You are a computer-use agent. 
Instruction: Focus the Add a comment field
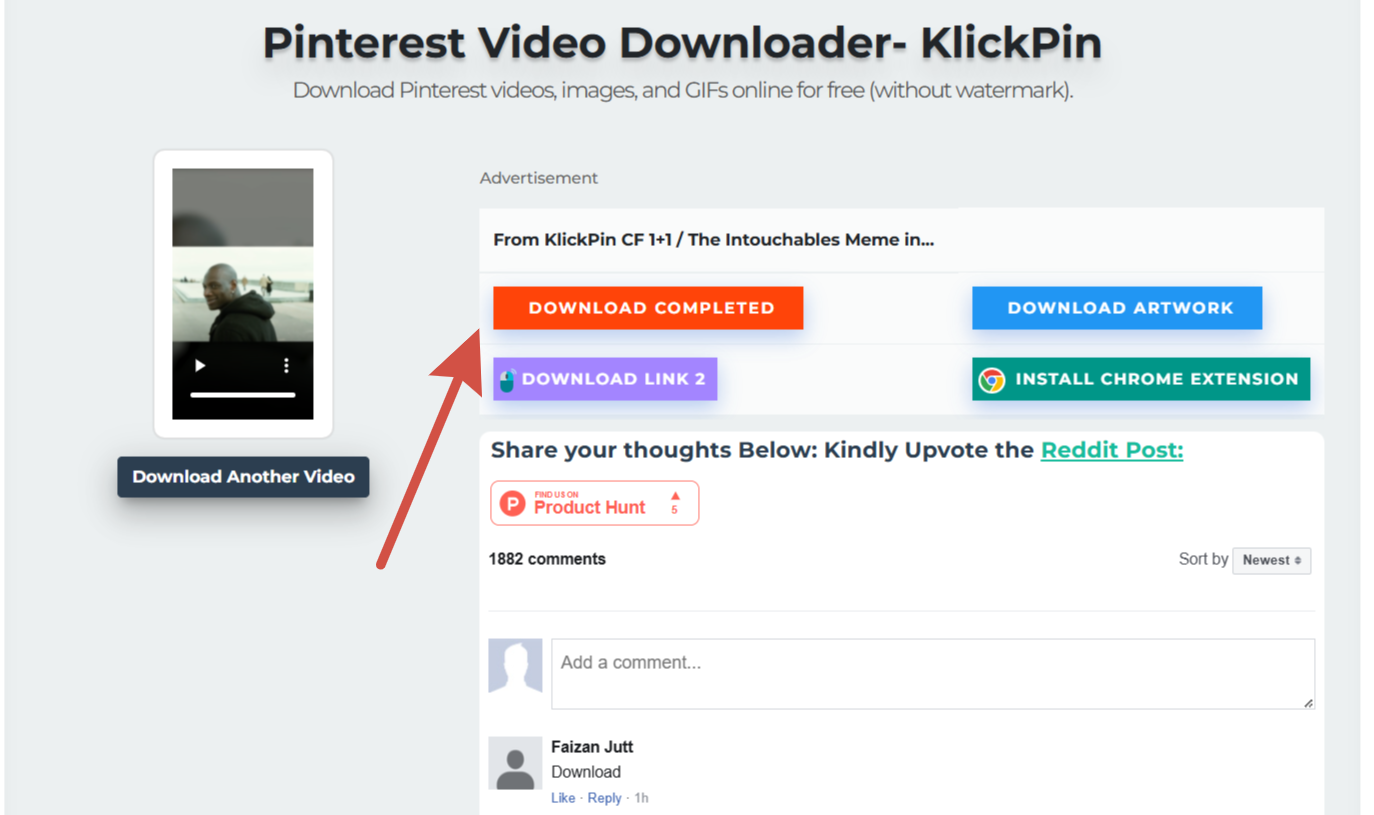[933, 674]
